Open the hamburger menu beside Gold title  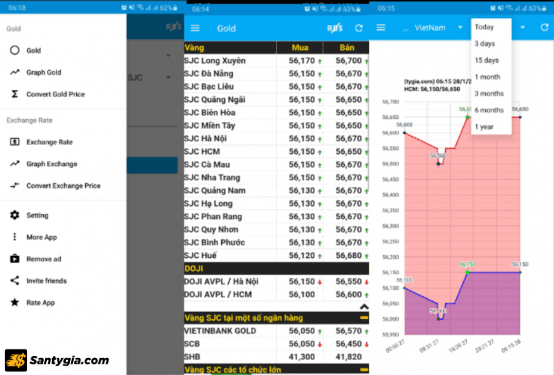coord(195,28)
